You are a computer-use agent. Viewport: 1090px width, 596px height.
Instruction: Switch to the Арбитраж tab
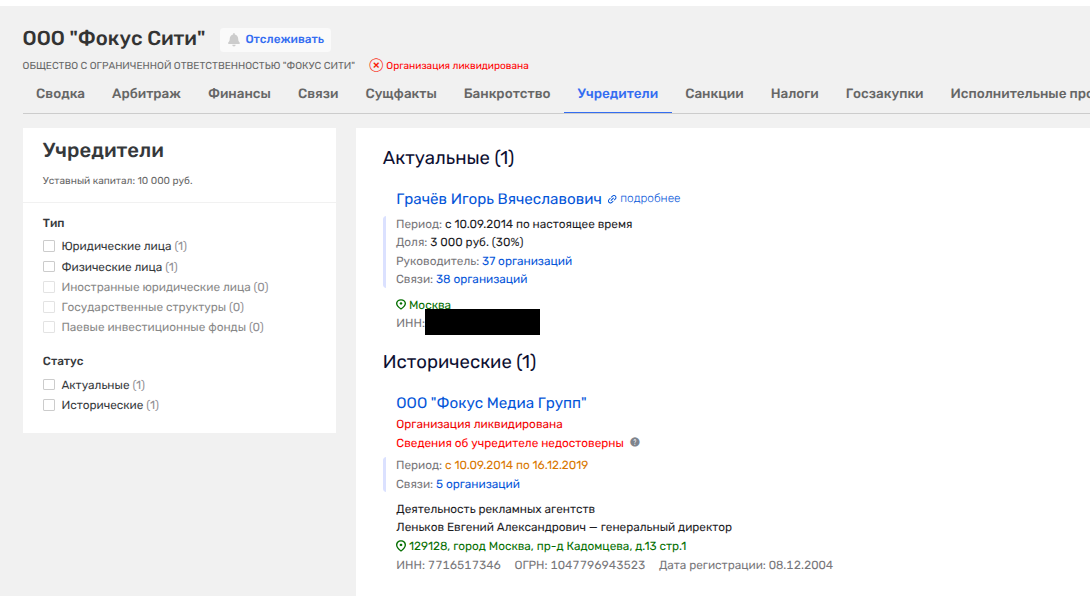tap(146, 94)
